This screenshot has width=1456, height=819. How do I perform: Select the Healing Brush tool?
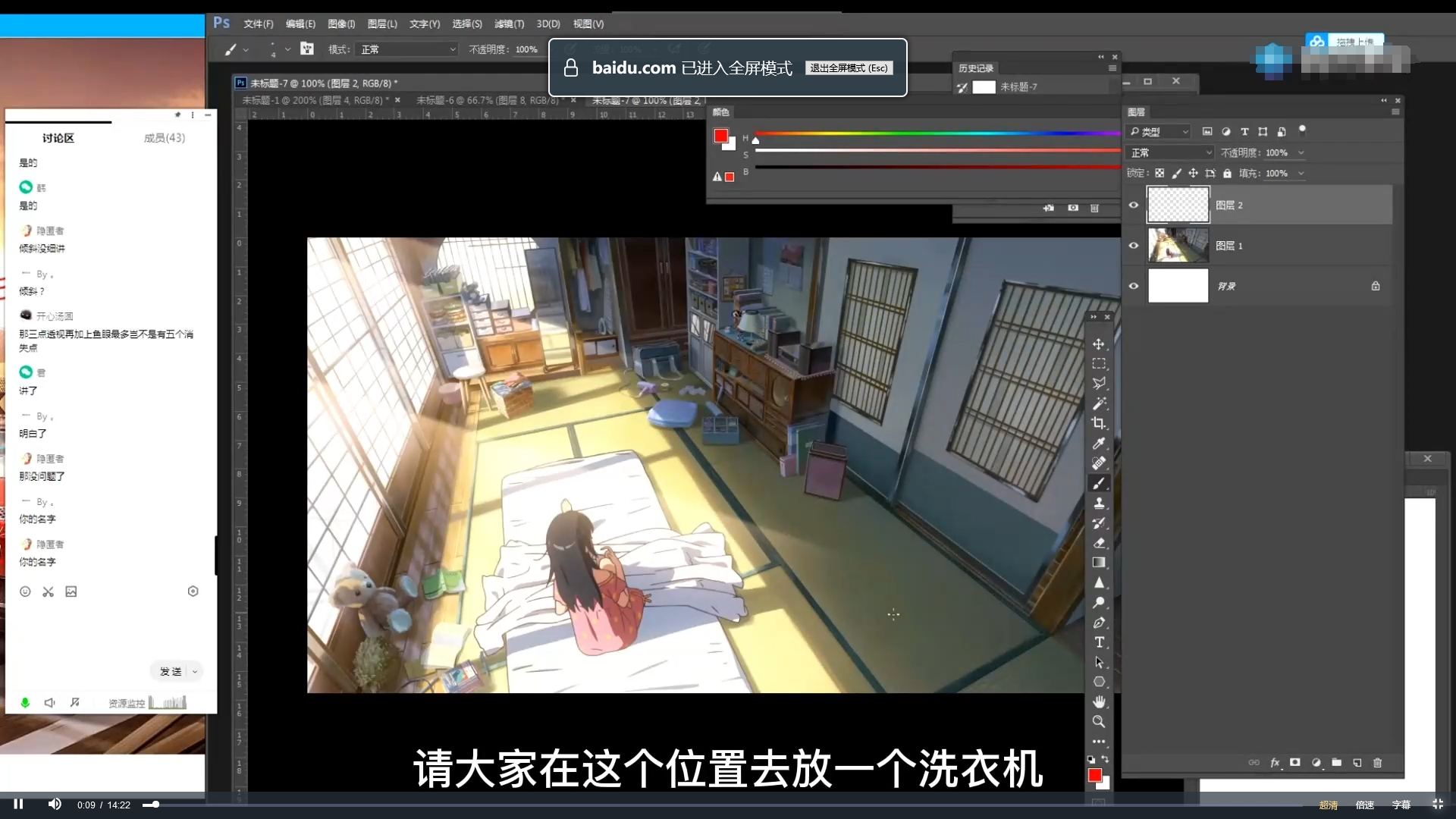[1098, 463]
